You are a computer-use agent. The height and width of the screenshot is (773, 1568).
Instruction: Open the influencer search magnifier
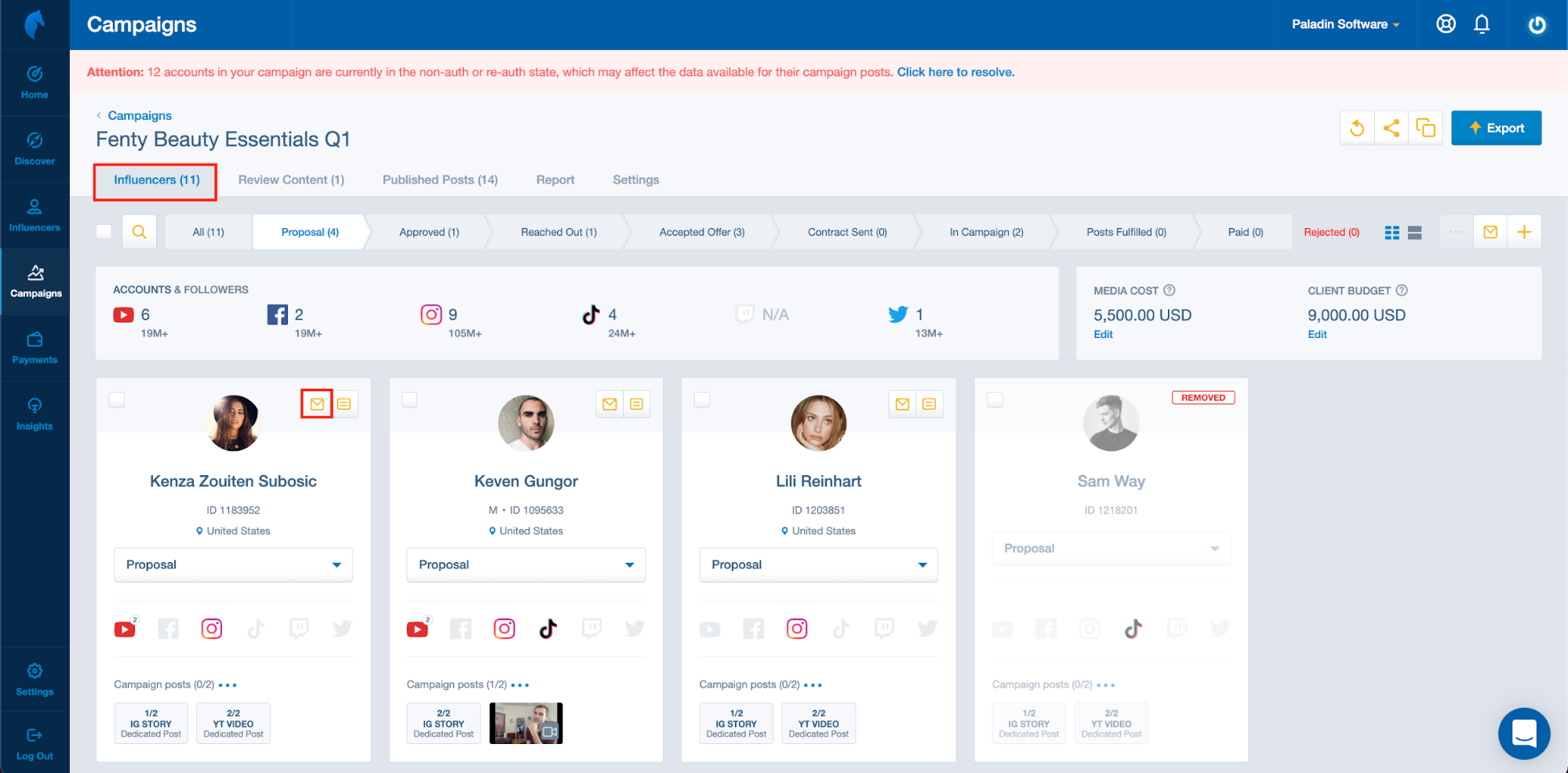pyautogui.click(x=140, y=232)
